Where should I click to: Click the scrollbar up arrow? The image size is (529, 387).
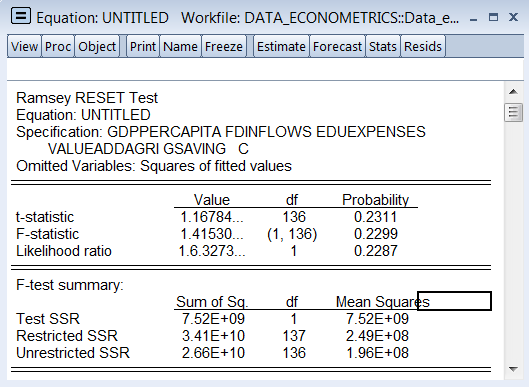pyautogui.click(x=513, y=91)
